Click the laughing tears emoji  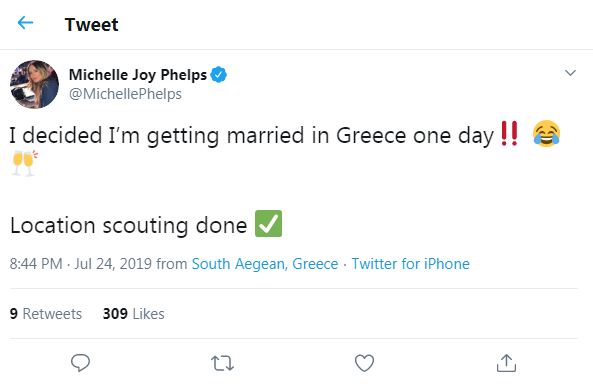546,134
